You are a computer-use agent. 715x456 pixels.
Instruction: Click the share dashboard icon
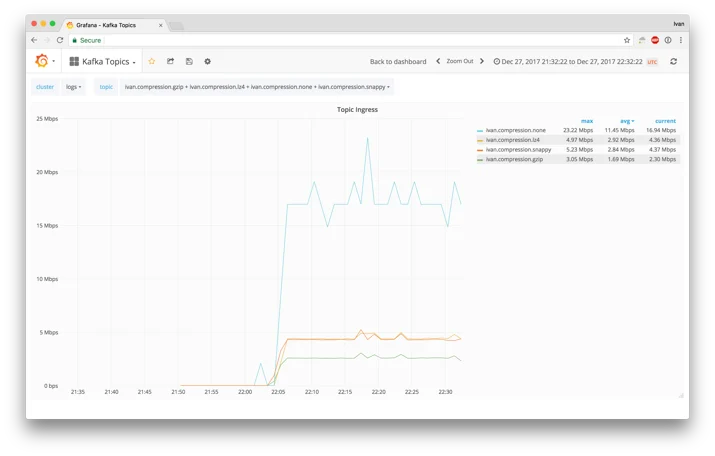click(x=171, y=61)
